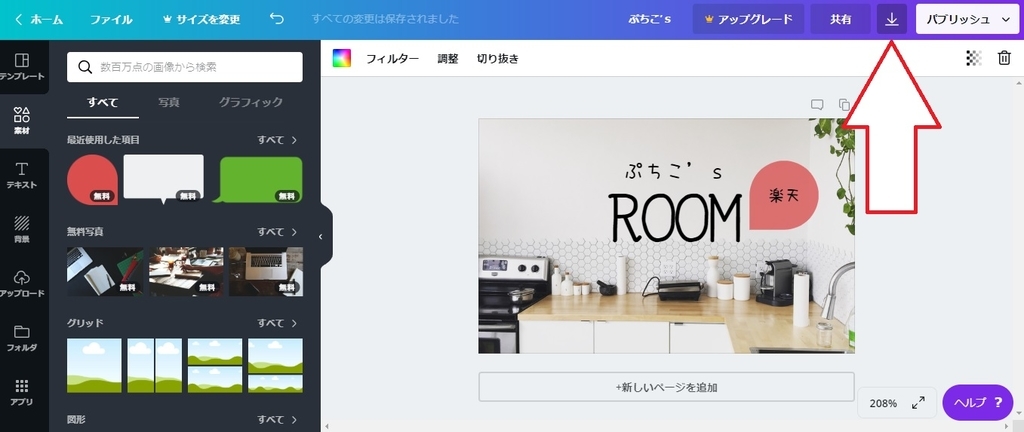Expand すべて for グリッド
1024x432 pixels.
[278, 323]
